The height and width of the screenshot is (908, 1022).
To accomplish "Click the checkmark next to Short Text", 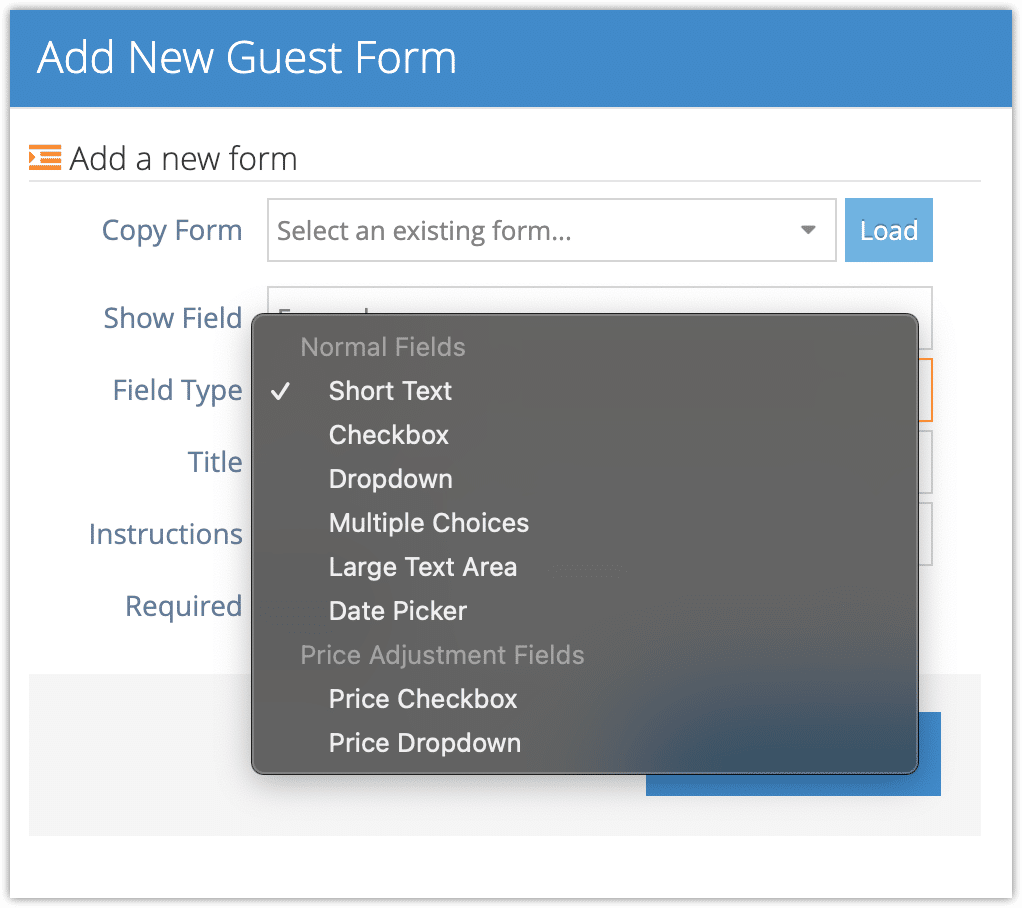I will coord(280,391).
